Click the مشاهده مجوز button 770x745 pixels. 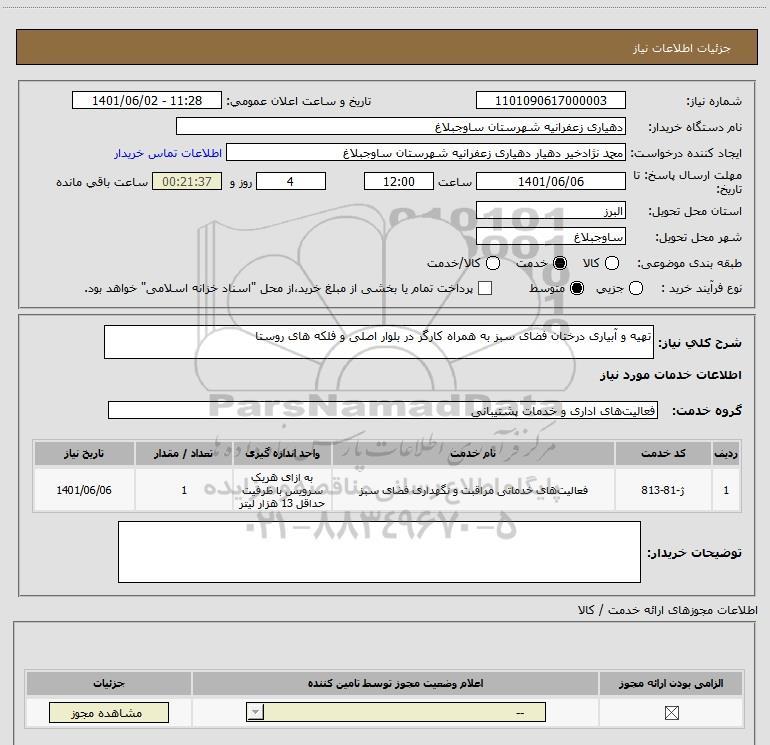tap(109, 713)
